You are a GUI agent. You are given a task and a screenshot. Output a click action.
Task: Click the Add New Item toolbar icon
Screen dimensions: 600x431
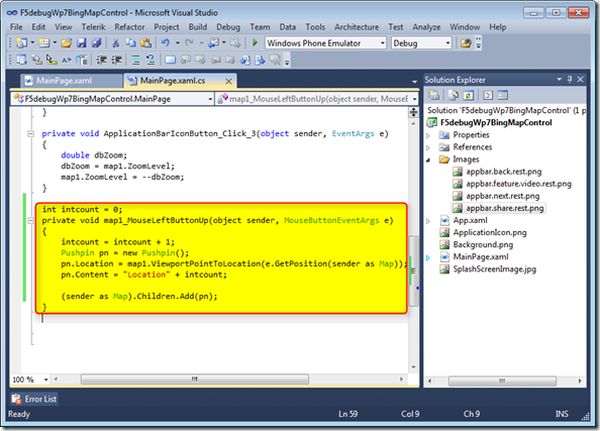click(x=44, y=43)
